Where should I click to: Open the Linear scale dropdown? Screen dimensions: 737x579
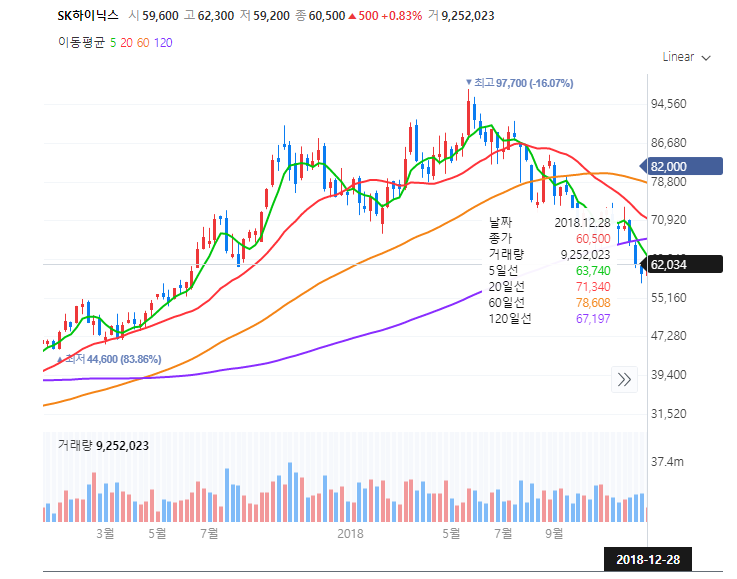tap(686, 57)
